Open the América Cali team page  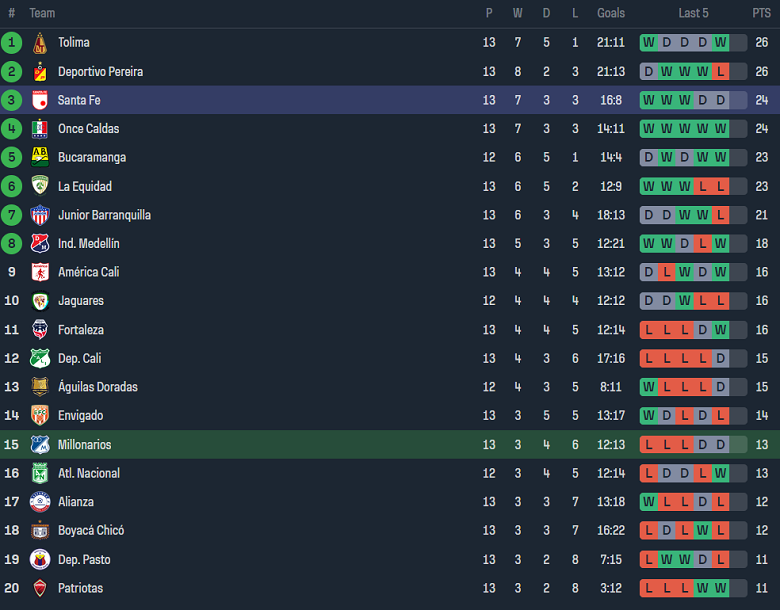pos(88,272)
